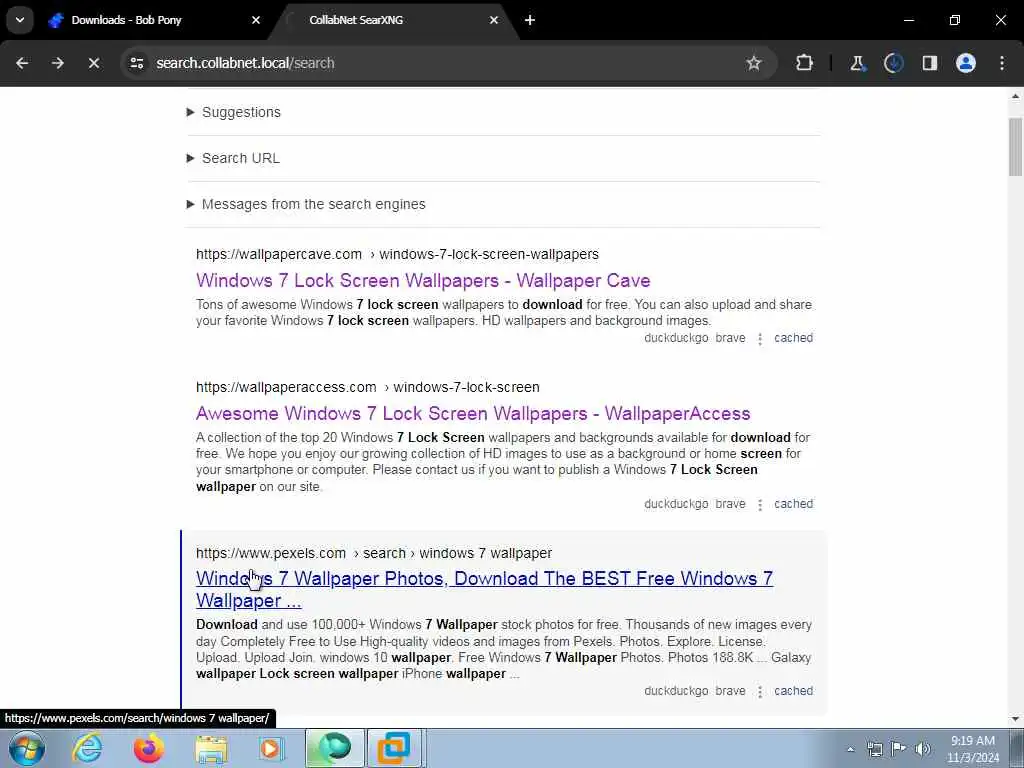Select the green browser taskbar button
This screenshot has height=768, width=1024.
coord(334,748)
